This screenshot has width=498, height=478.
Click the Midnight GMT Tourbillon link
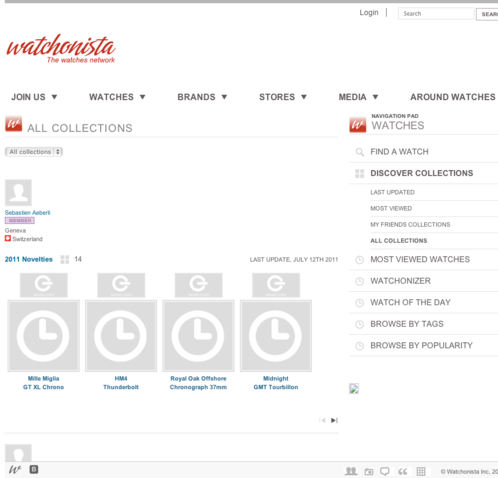point(276,383)
